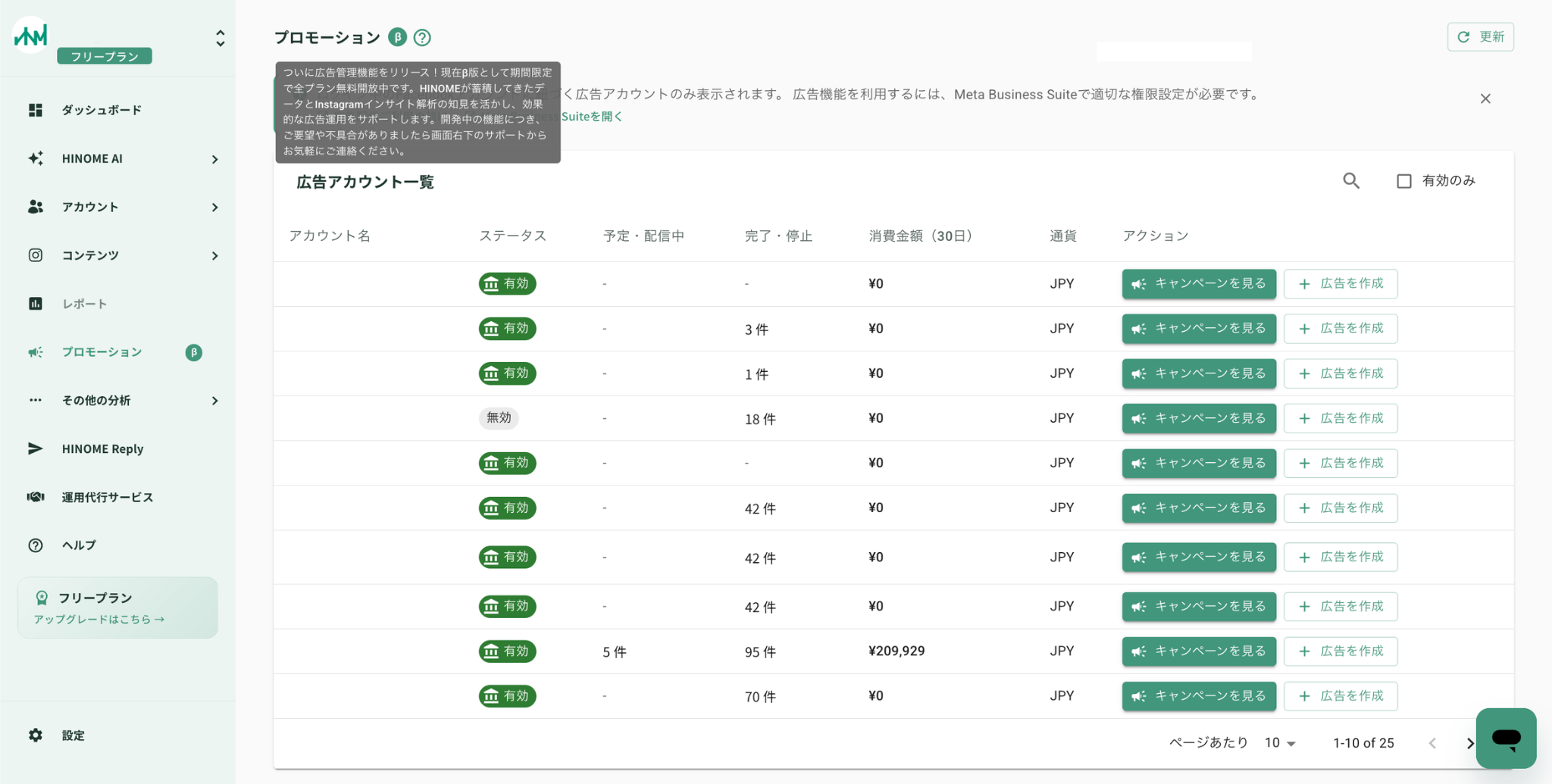Screen dimensions: 1552x784
Task: Expand the コンテンツ submenu
Action: point(215,256)
